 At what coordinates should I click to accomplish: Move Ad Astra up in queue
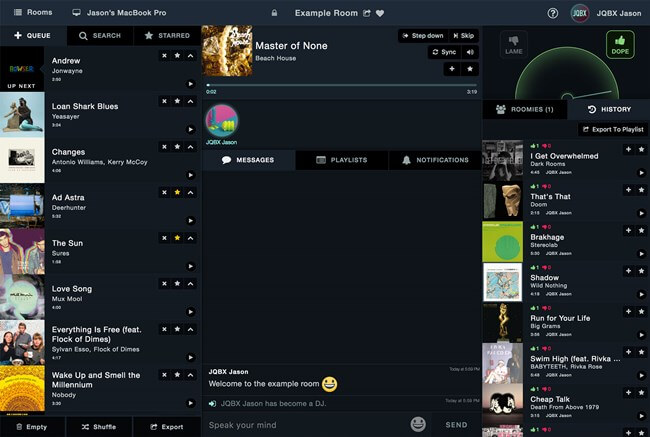[190, 192]
